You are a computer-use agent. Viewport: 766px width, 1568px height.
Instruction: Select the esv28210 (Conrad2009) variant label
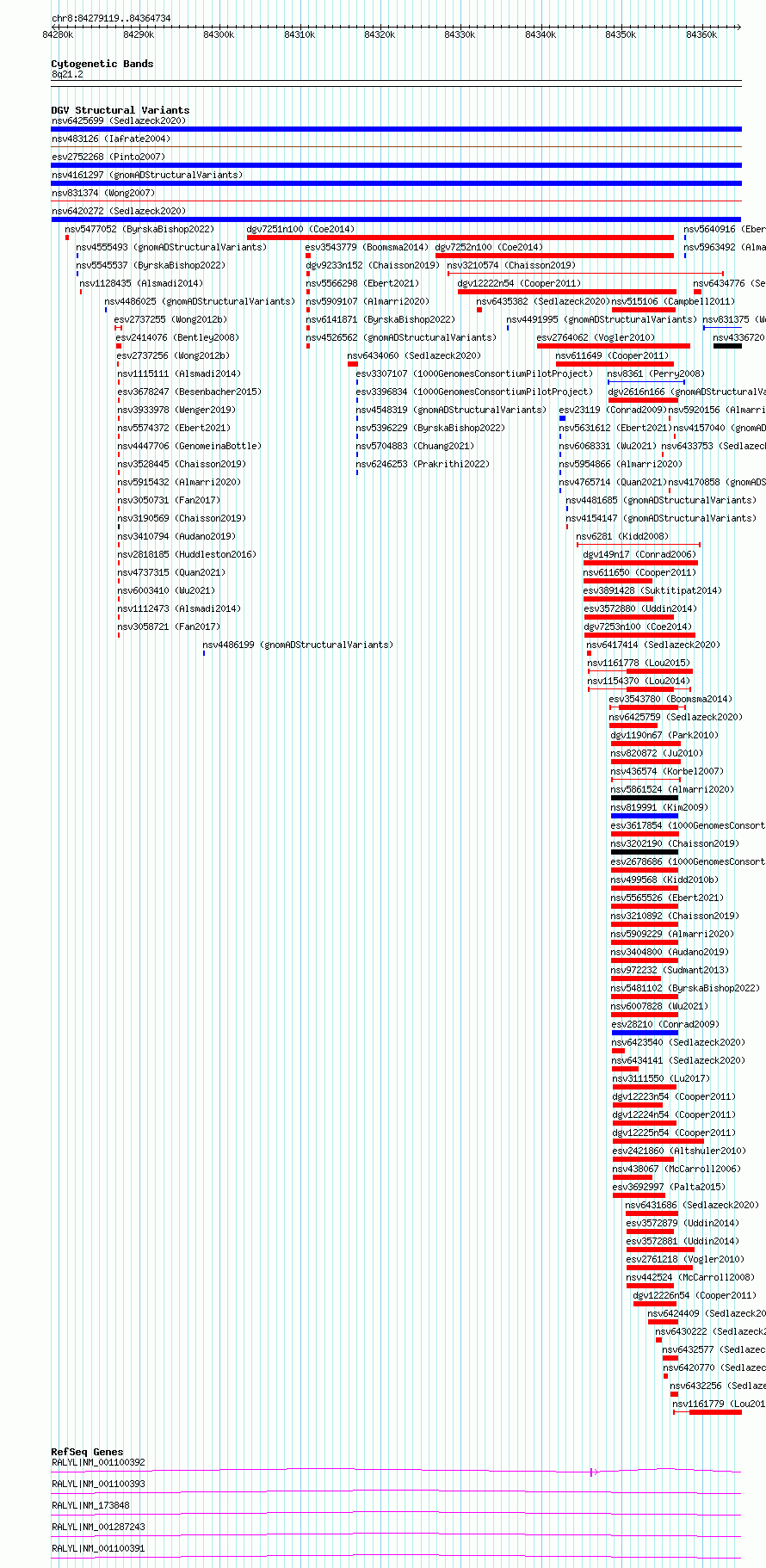click(665, 1024)
